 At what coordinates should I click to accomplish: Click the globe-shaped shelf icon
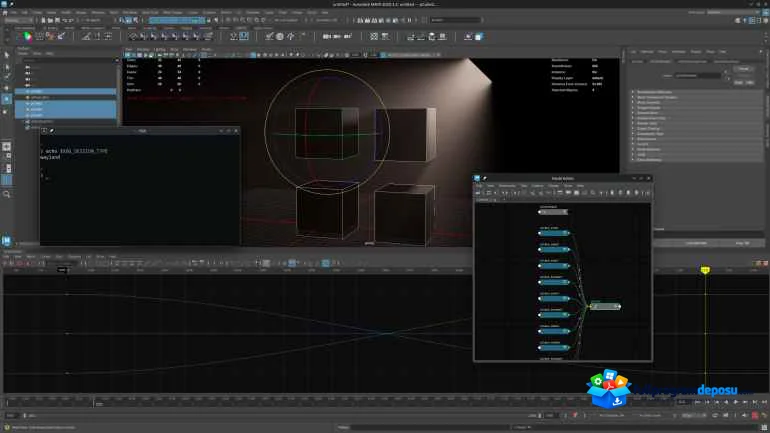coord(279,36)
